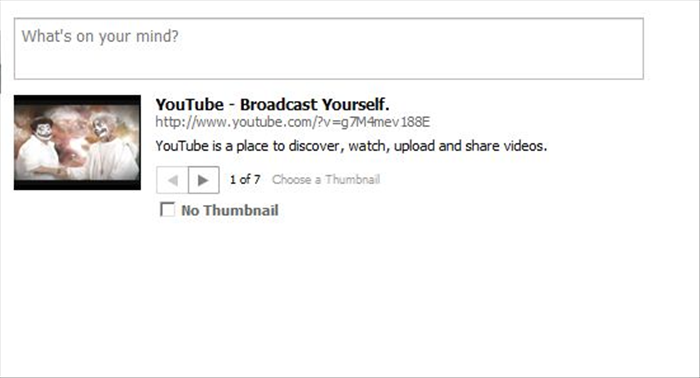Click the youtube.com URL text
The height and width of the screenshot is (378, 700).
[x=292, y=122]
